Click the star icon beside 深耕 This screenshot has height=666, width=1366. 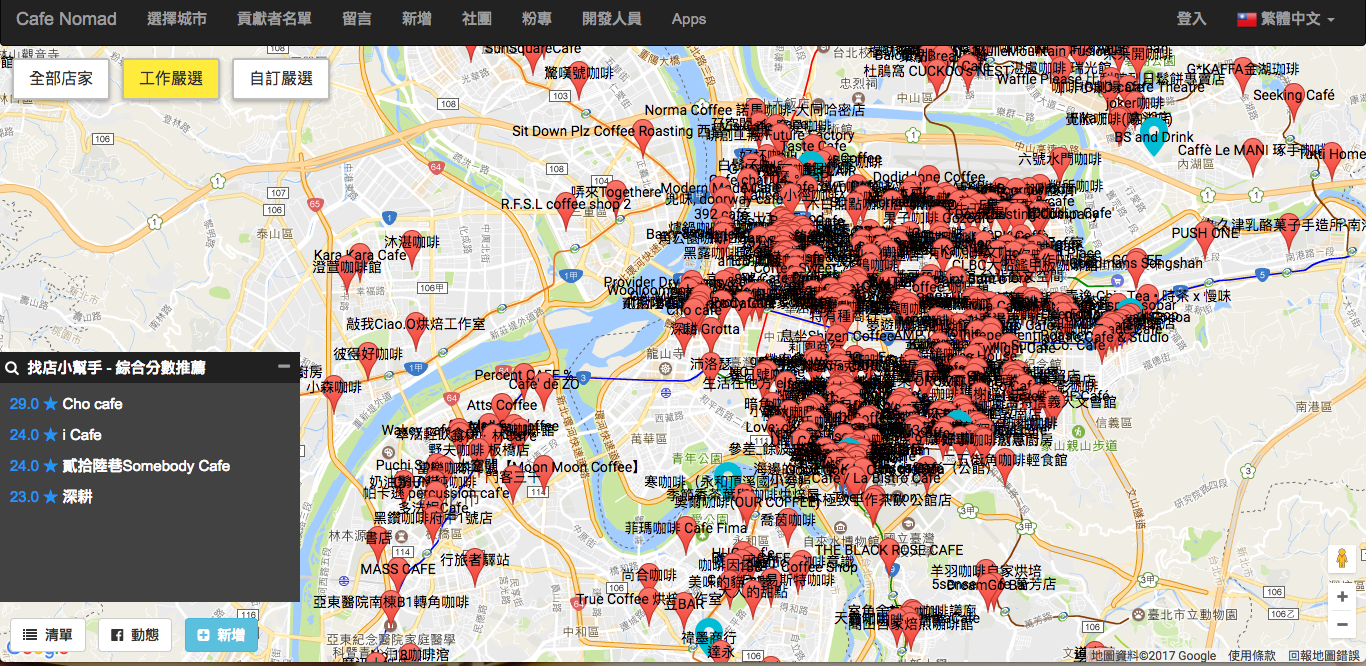[51, 497]
